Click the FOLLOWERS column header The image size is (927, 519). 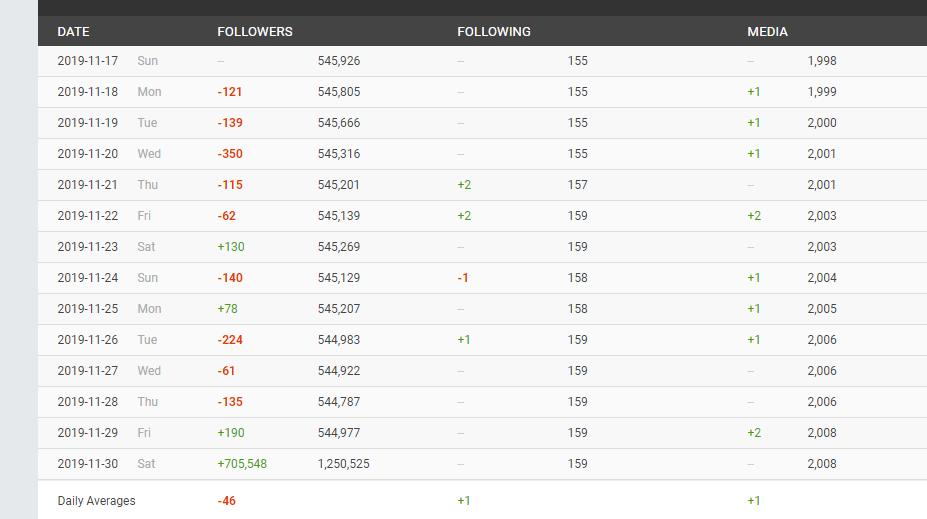255,32
